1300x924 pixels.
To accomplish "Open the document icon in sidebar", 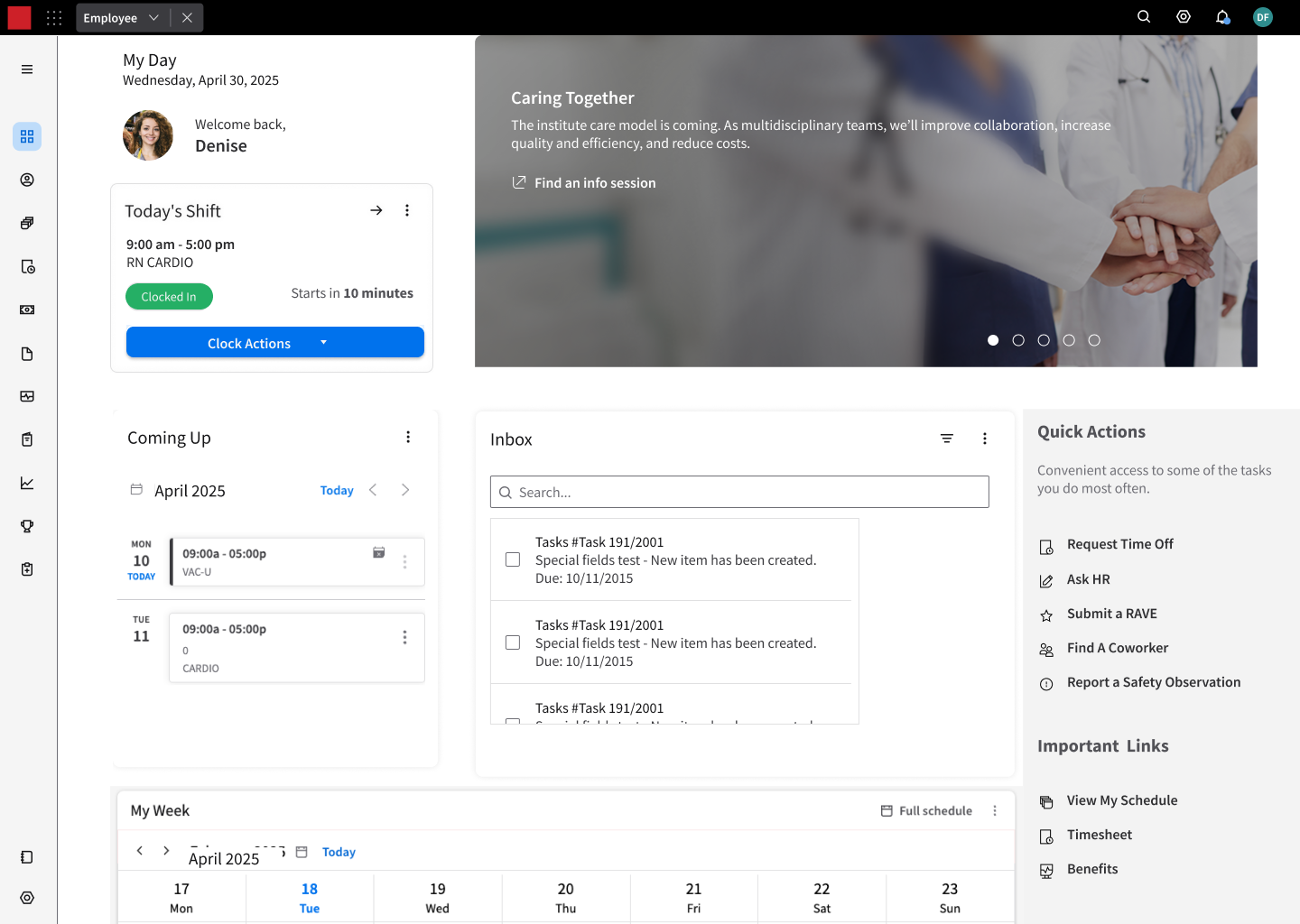I will (x=27, y=353).
